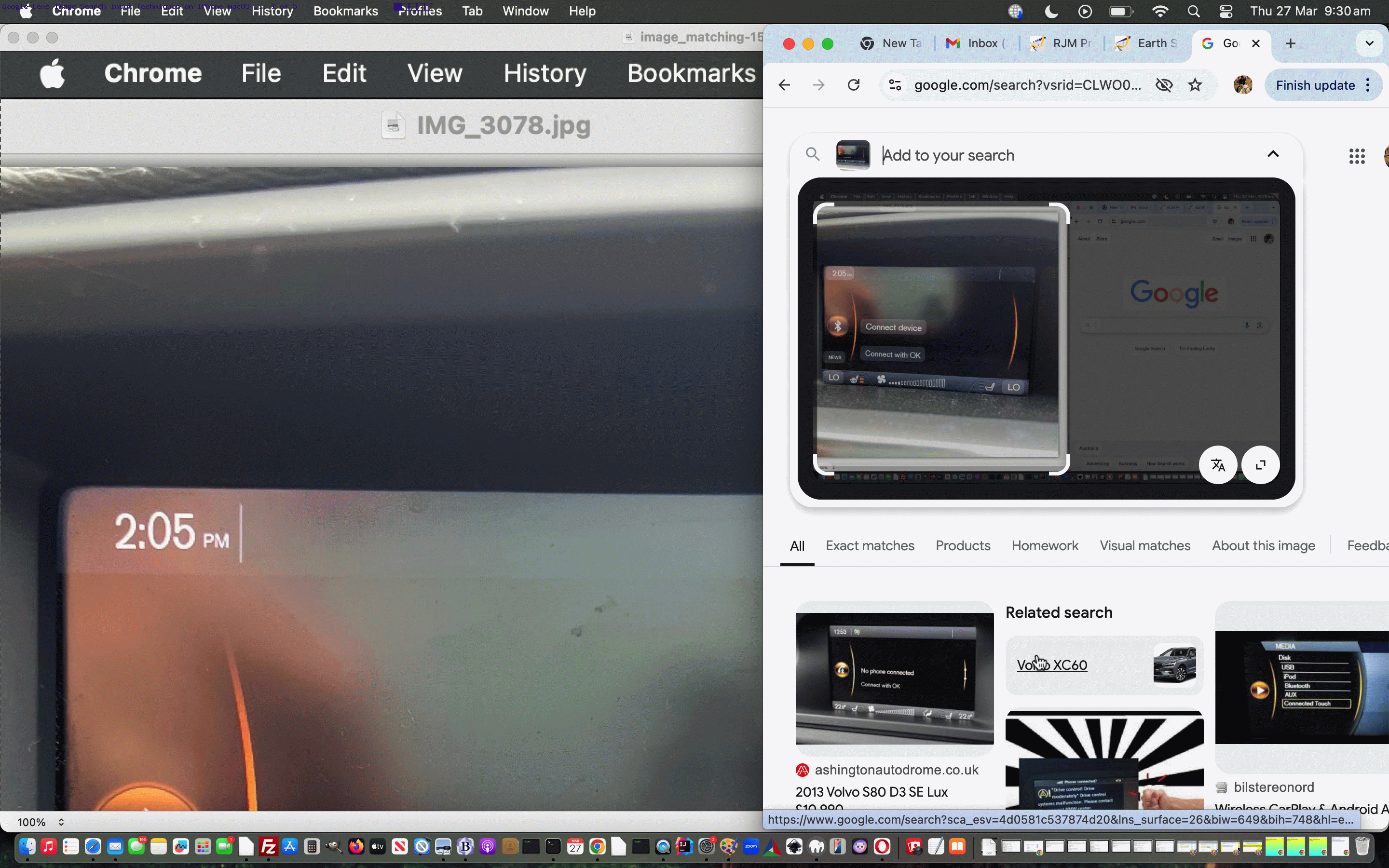
Task: Open FileZilla from the dock
Action: [x=268, y=846]
